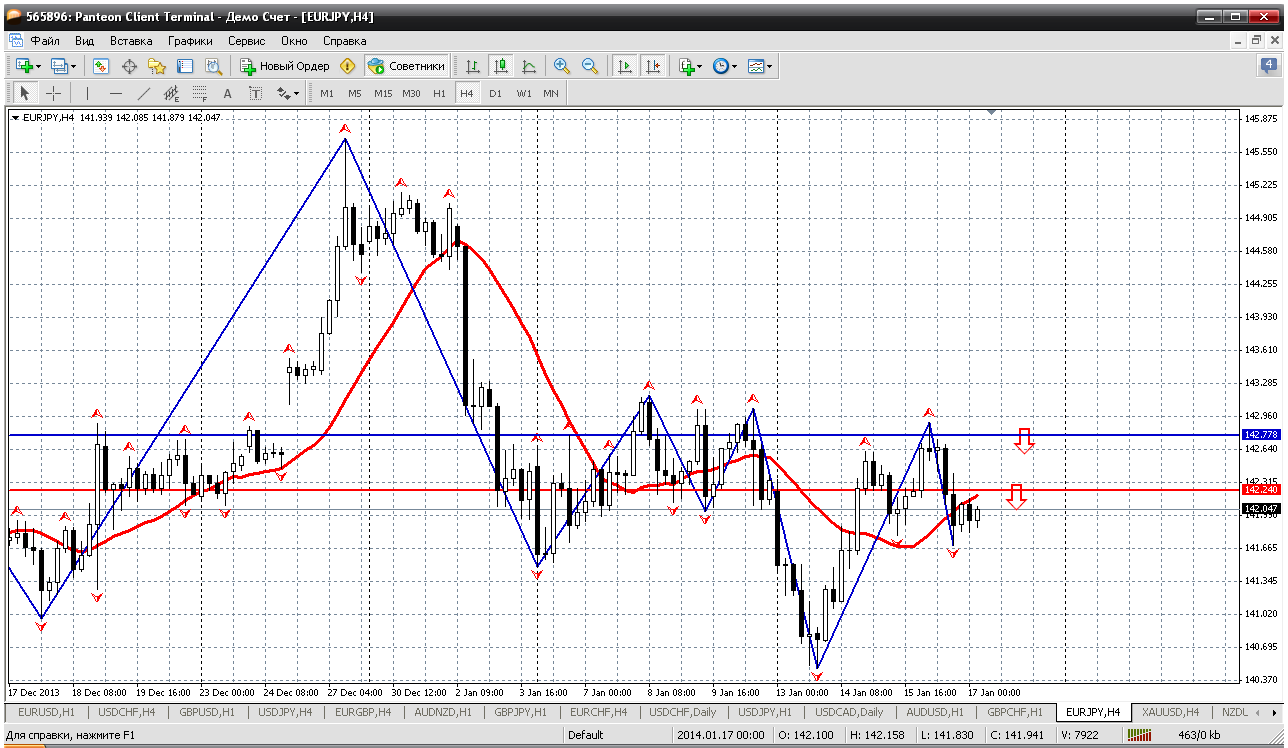The image size is (1288, 748).
Task: Switch to the XAUUSD,H4 chart tab
Action: [1172, 712]
